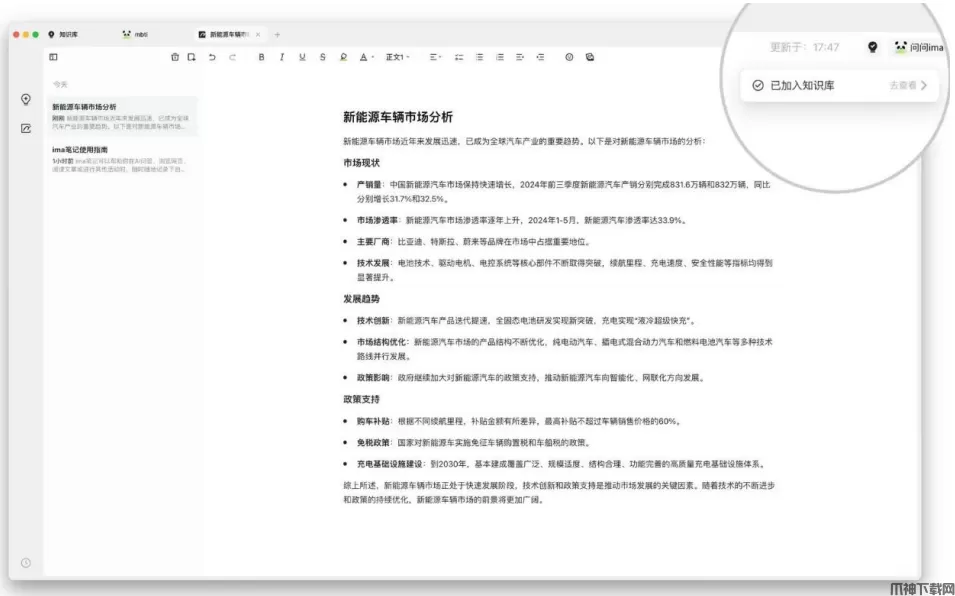
Task: Click the 政策支持 heading
Action: click(361, 399)
